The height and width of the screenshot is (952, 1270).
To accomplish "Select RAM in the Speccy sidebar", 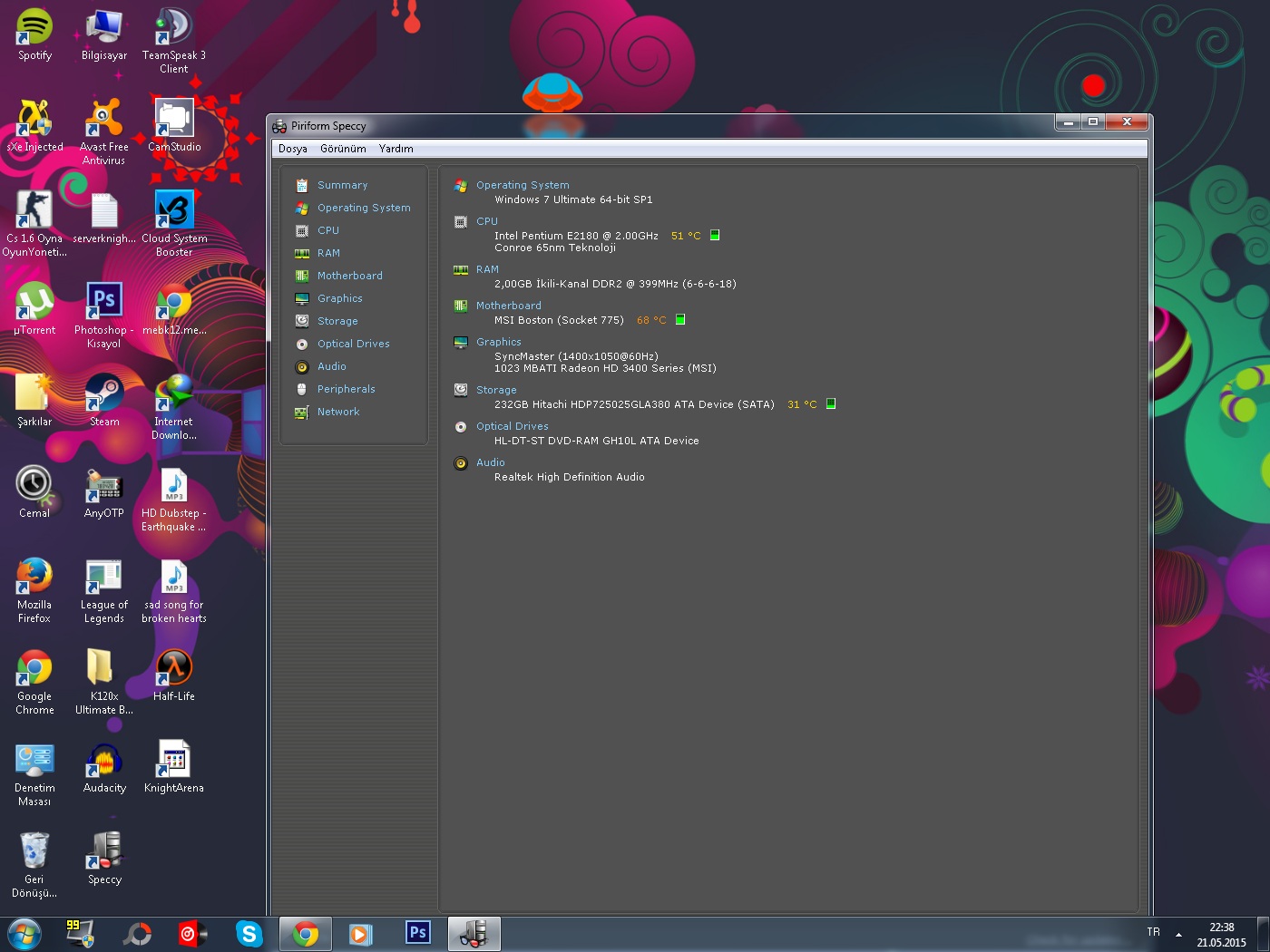I will (x=328, y=253).
